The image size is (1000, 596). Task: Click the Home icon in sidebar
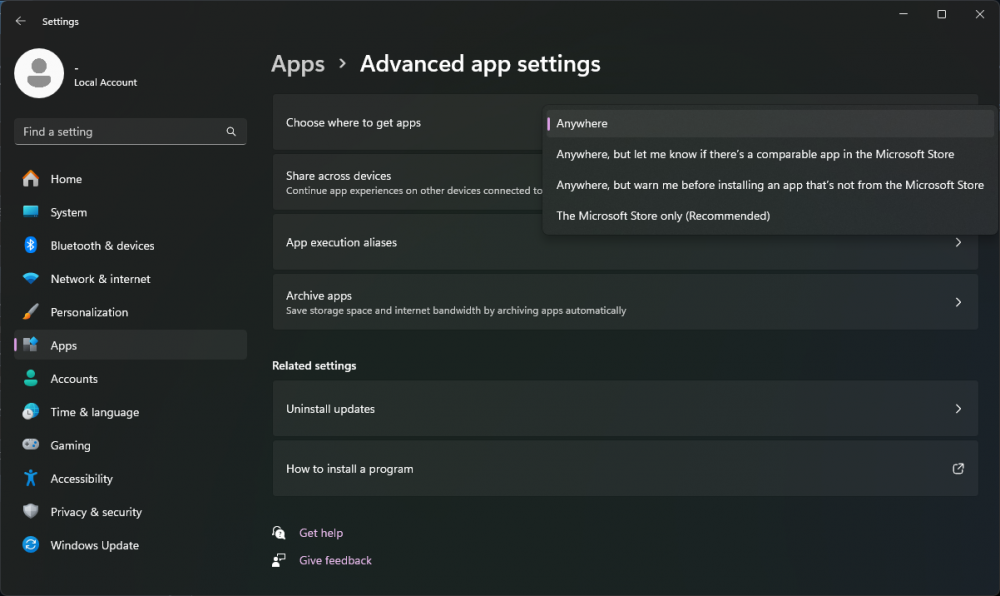pos(31,179)
